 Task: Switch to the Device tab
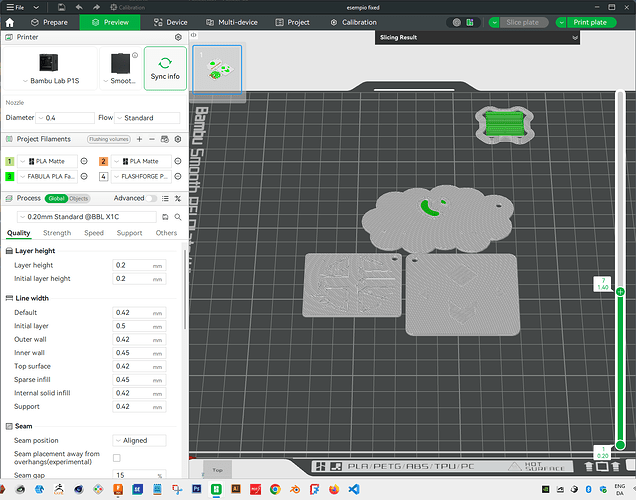click(170, 22)
